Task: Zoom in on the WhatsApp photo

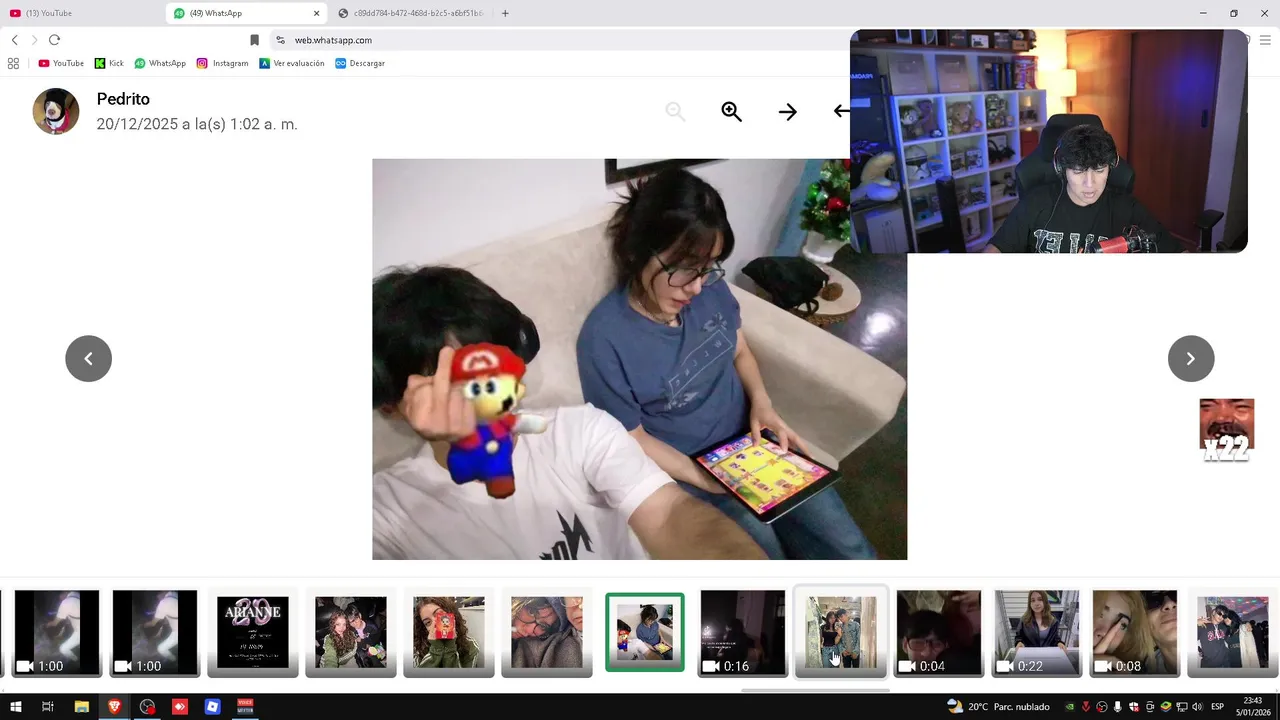Action: tap(731, 112)
